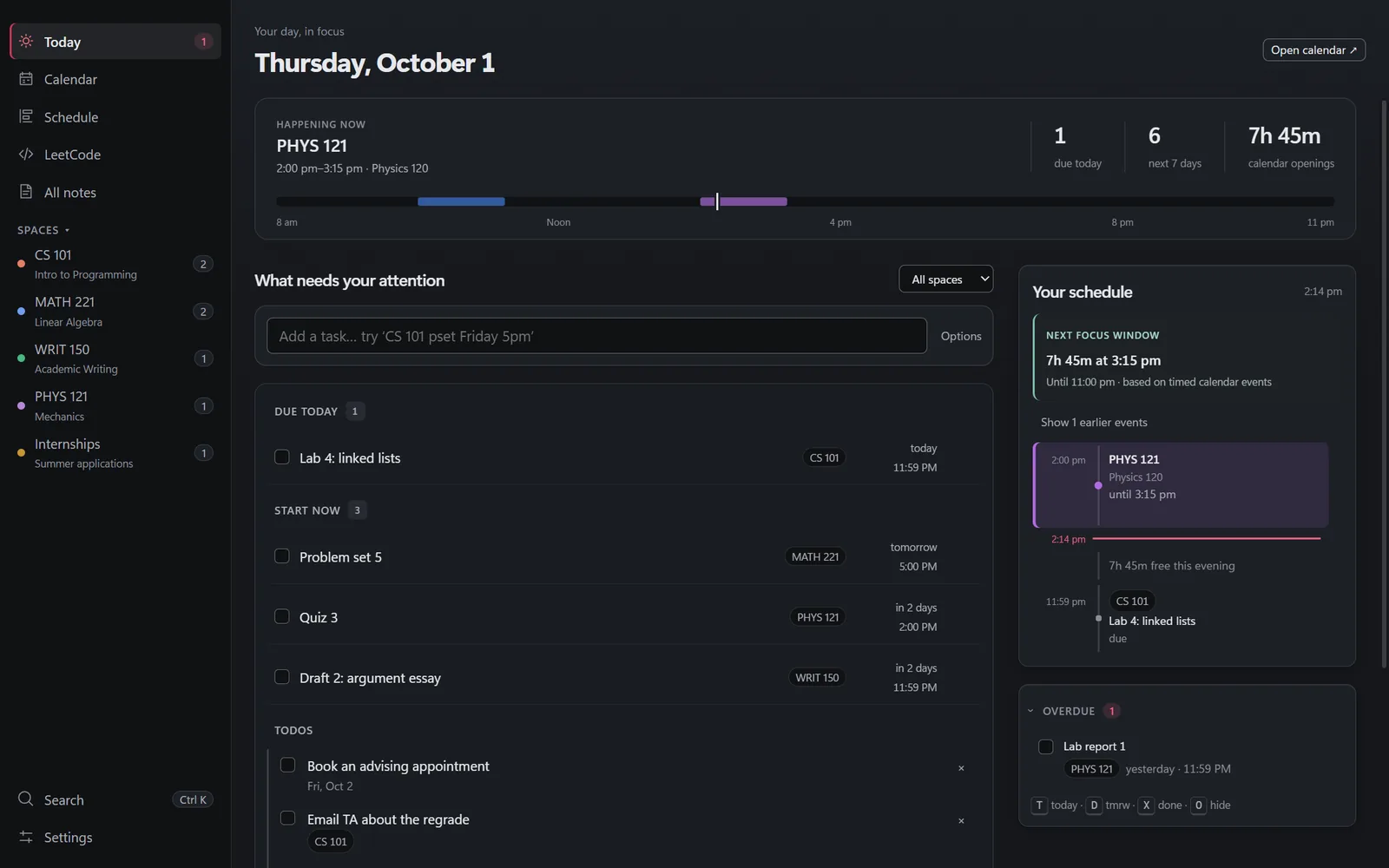The width and height of the screenshot is (1389, 868).
Task: Check 'Book an advising appointment' todo
Action: pyautogui.click(x=288, y=765)
